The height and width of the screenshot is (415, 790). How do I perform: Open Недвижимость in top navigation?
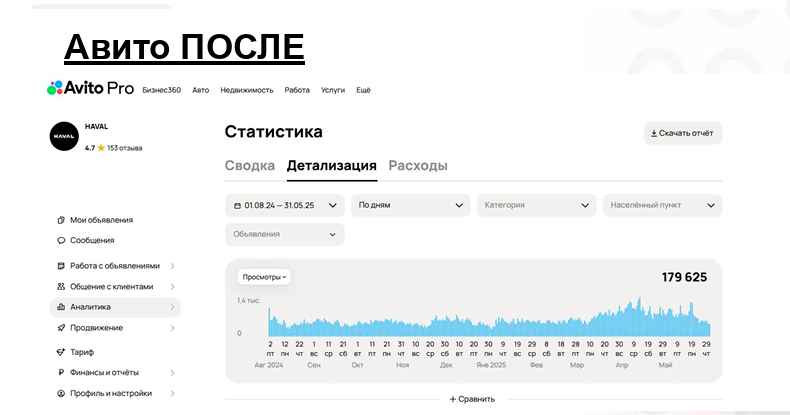pyautogui.click(x=247, y=90)
